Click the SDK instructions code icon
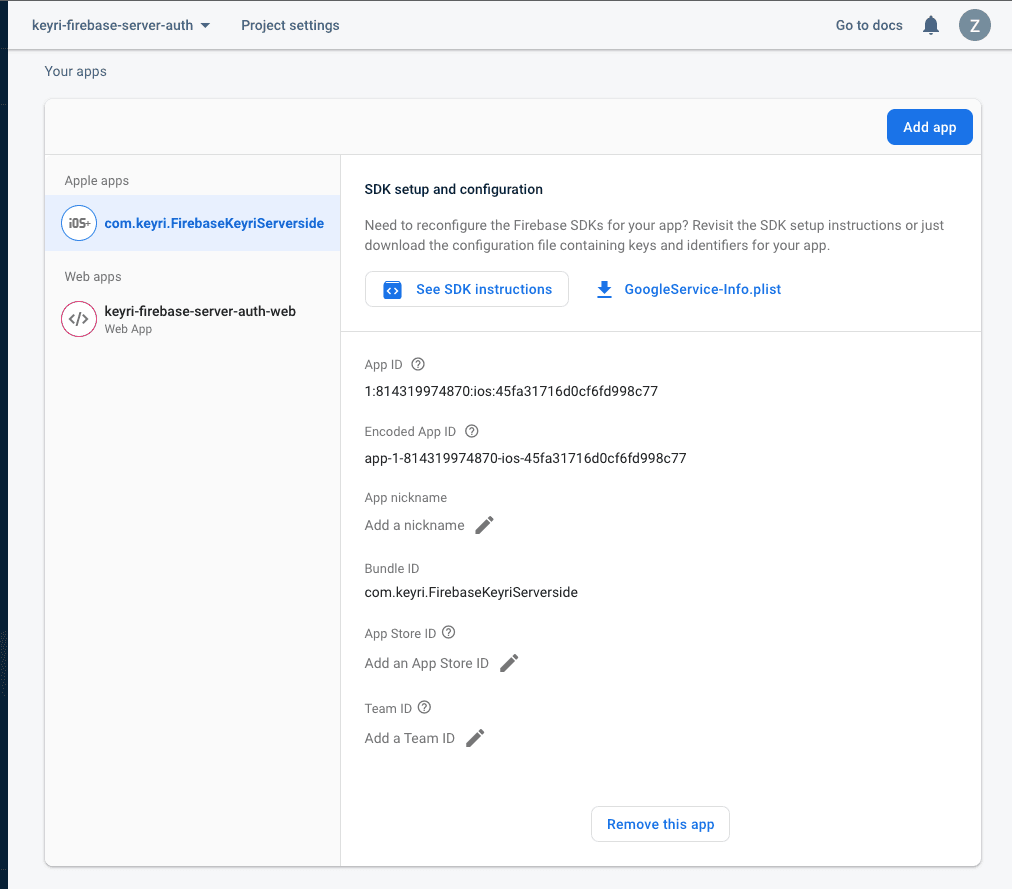 click(x=392, y=290)
